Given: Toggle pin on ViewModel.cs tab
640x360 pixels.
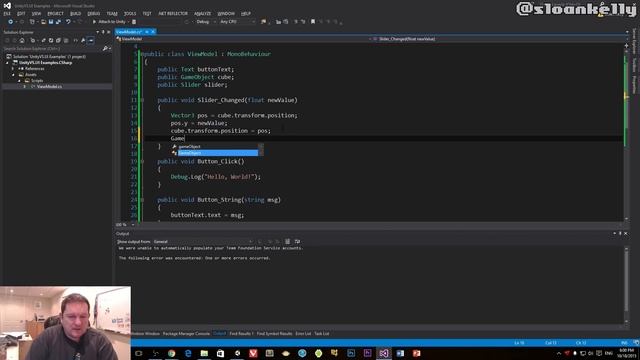Looking at the screenshot, I should click(x=147, y=31).
